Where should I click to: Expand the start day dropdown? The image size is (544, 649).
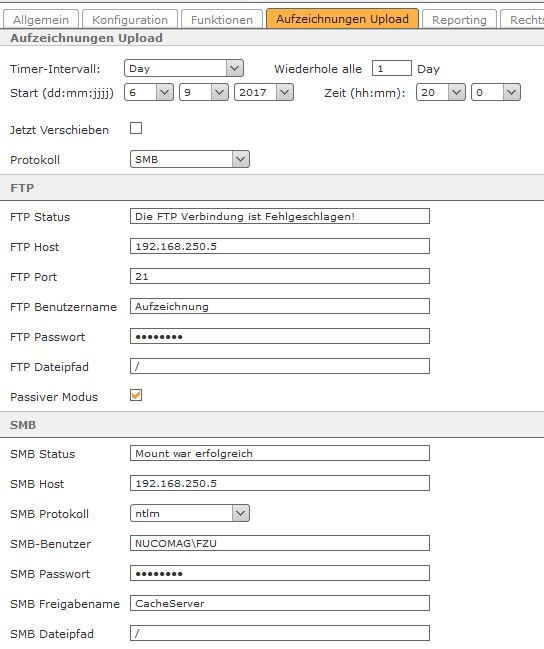click(x=149, y=92)
